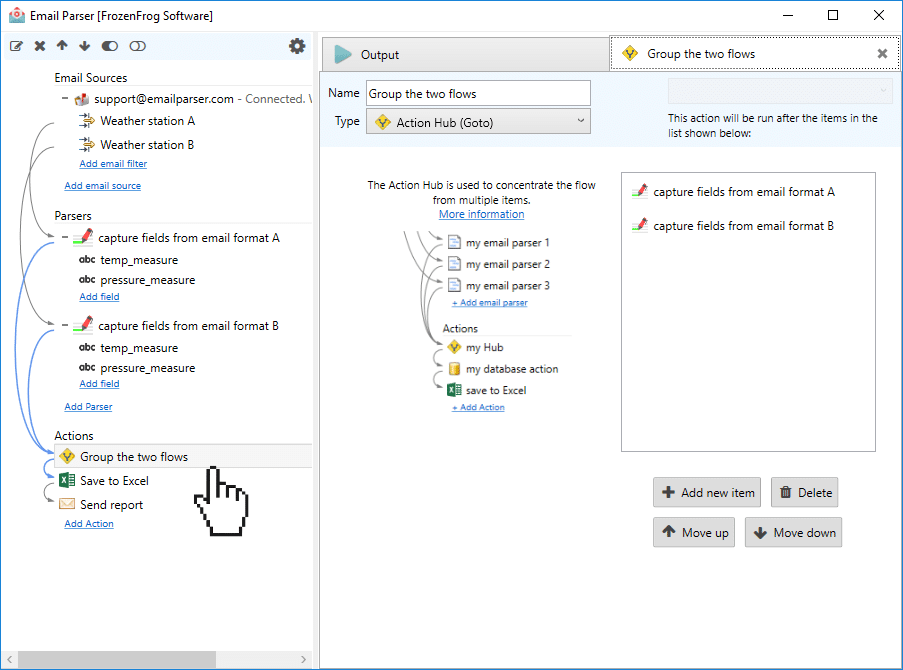Click Add new item button
The height and width of the screenshot is (670, 903).
(x=707, y=493)
